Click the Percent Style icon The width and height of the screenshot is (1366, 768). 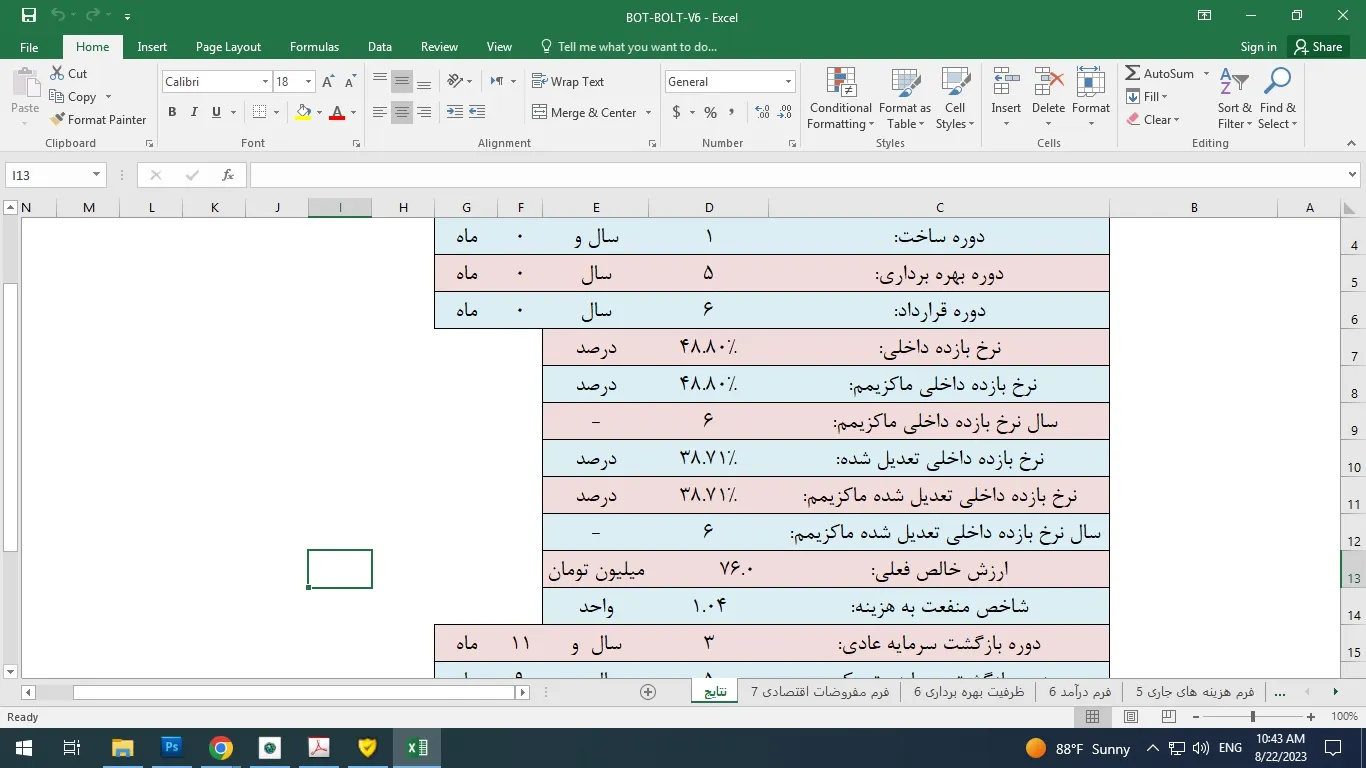click(710, 113)
